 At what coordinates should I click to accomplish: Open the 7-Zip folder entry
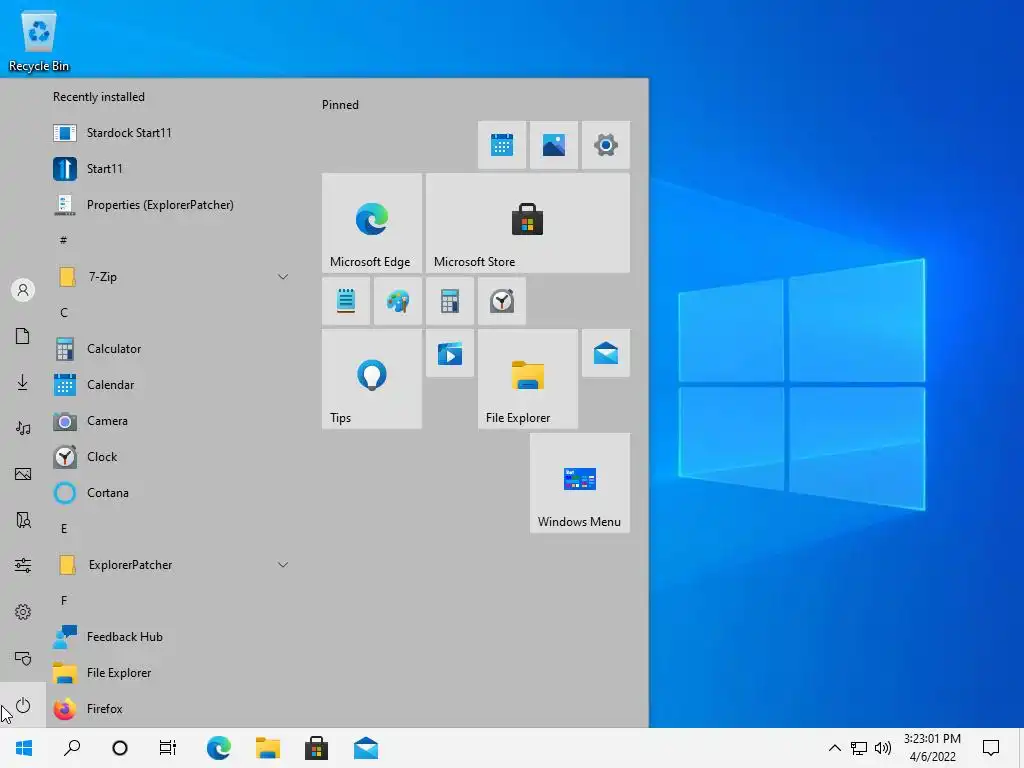[170, 277]
